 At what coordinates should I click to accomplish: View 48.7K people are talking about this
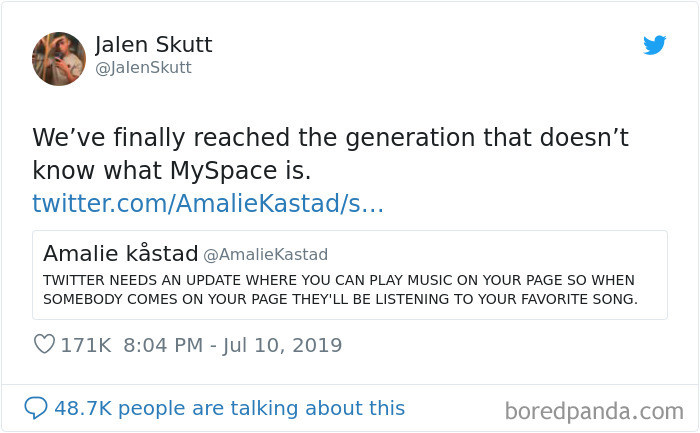(230, 408)
